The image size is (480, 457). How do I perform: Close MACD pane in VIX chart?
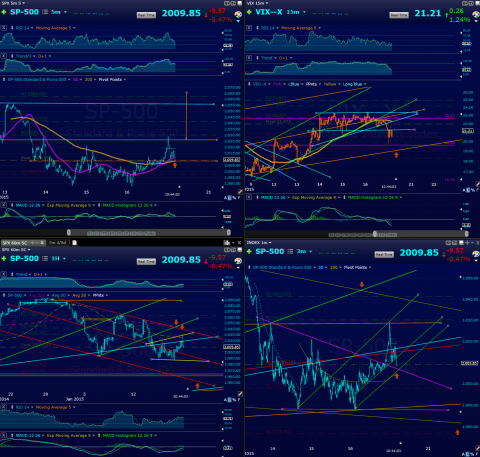(x=249, y=197)
